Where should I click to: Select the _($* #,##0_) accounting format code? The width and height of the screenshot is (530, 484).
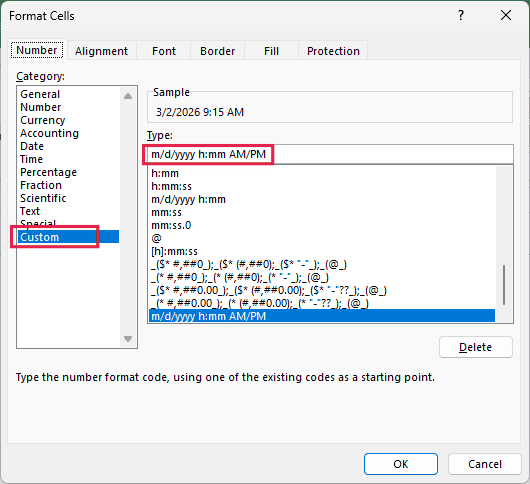[x=322, y=264]
